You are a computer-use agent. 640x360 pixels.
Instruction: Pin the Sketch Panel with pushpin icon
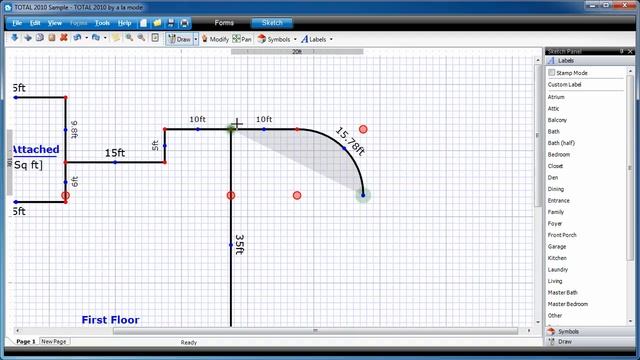coord(622,51)
